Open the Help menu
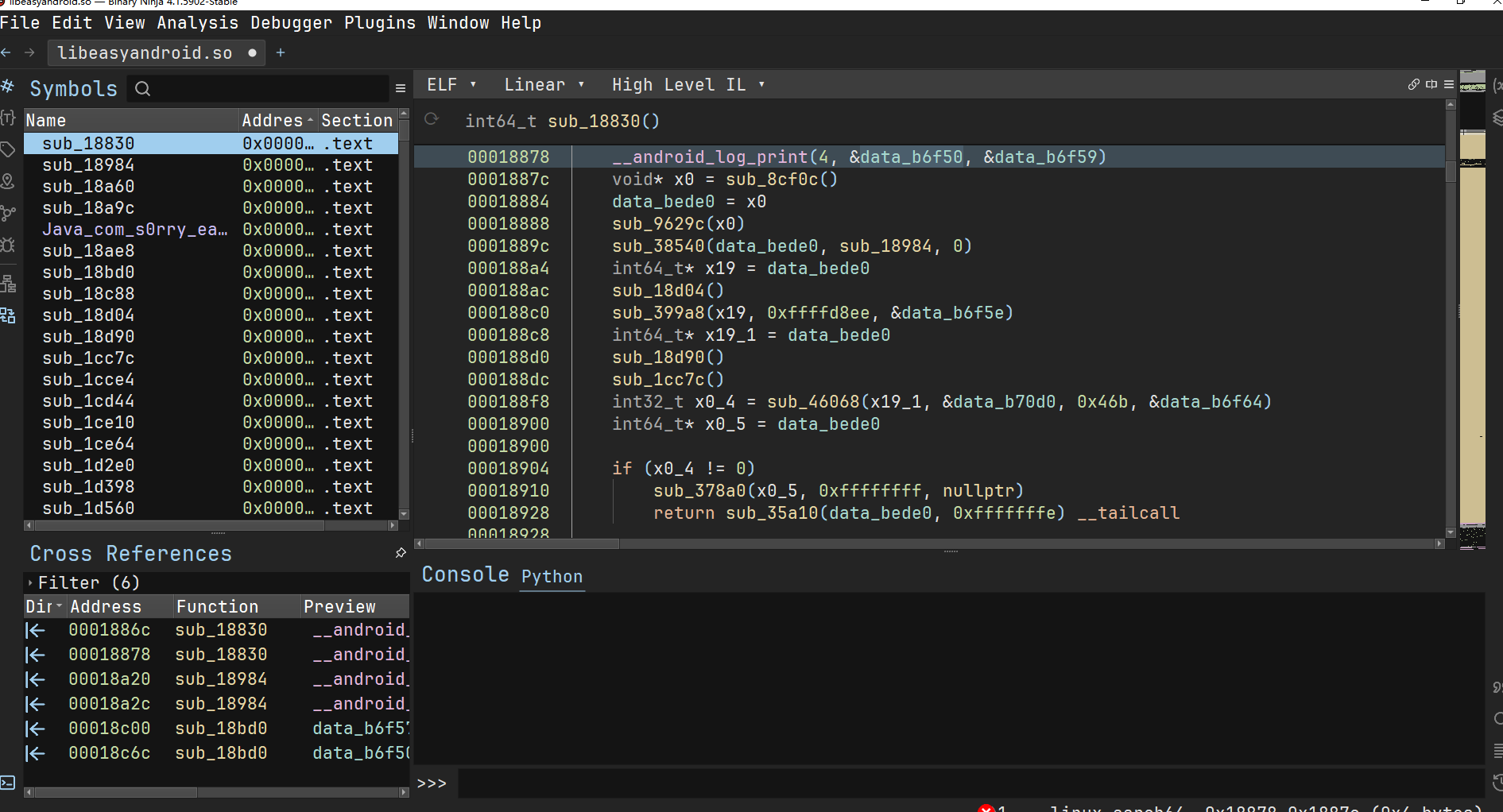1503x812 pixels. point(521,23)
